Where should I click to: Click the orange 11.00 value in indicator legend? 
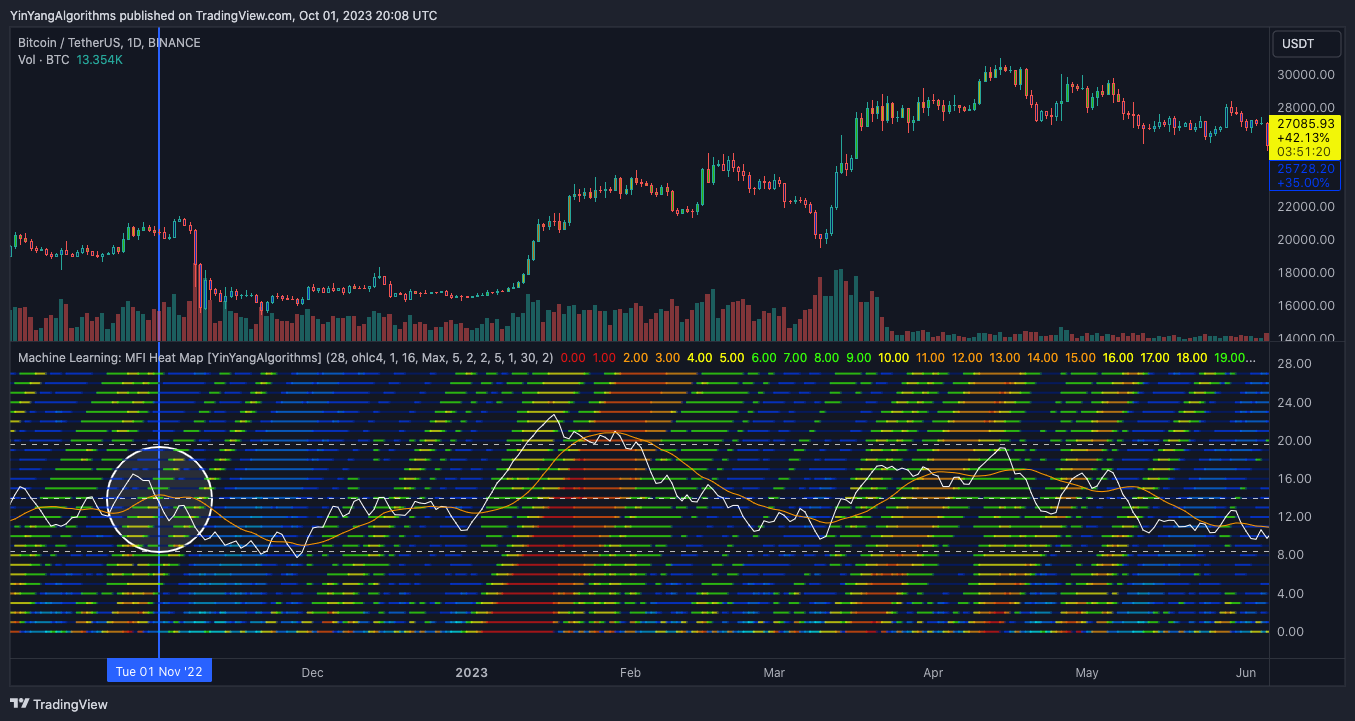[x=930, y=357]
